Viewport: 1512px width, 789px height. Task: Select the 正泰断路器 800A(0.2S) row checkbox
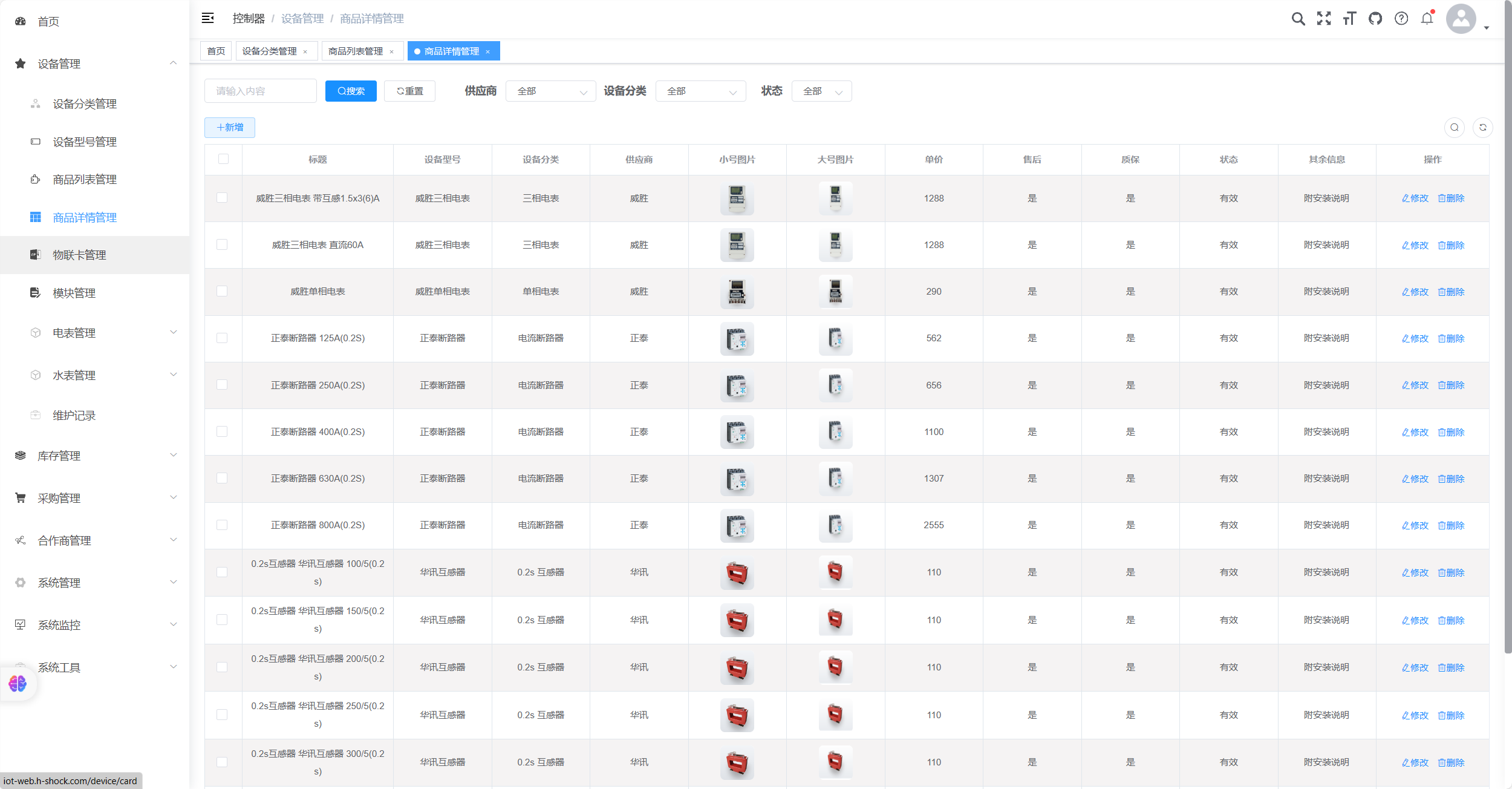pos(222,525)
